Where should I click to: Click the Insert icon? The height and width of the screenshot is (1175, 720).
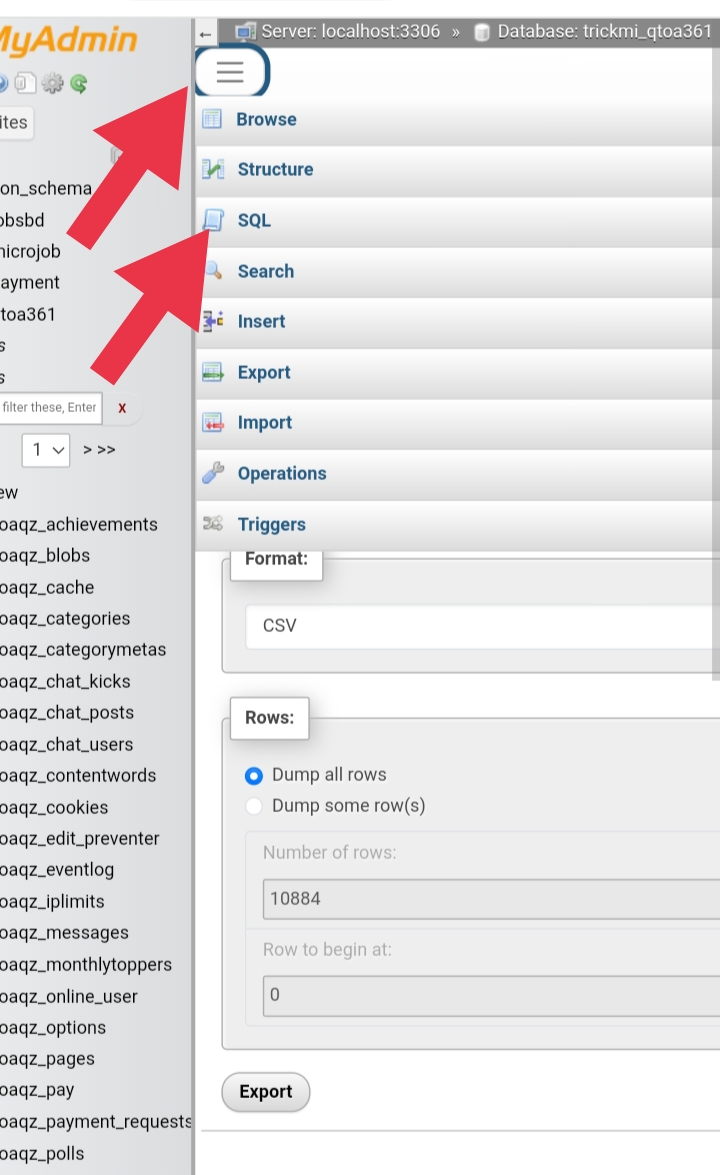point(213,321)
